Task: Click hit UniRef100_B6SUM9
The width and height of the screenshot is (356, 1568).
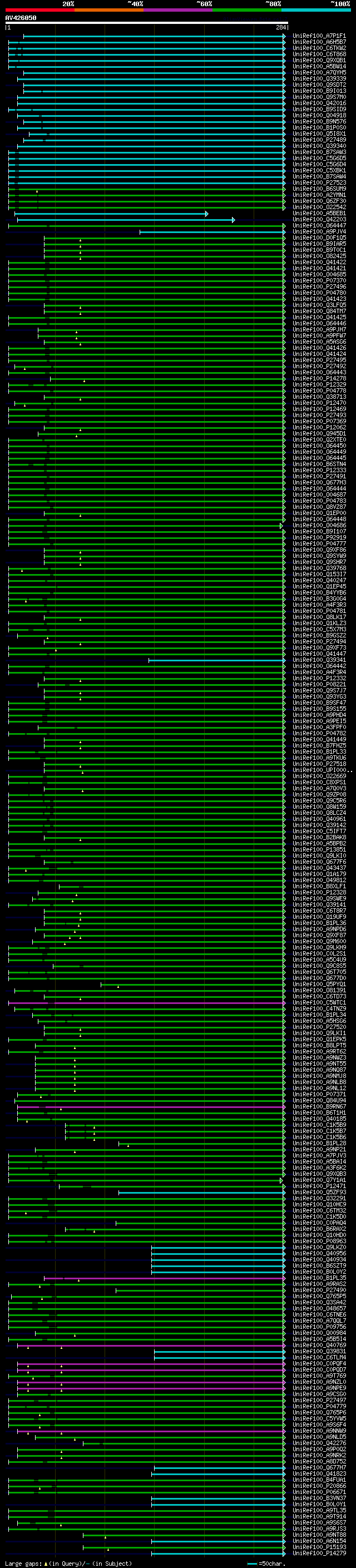Action: tap(319, 189)
